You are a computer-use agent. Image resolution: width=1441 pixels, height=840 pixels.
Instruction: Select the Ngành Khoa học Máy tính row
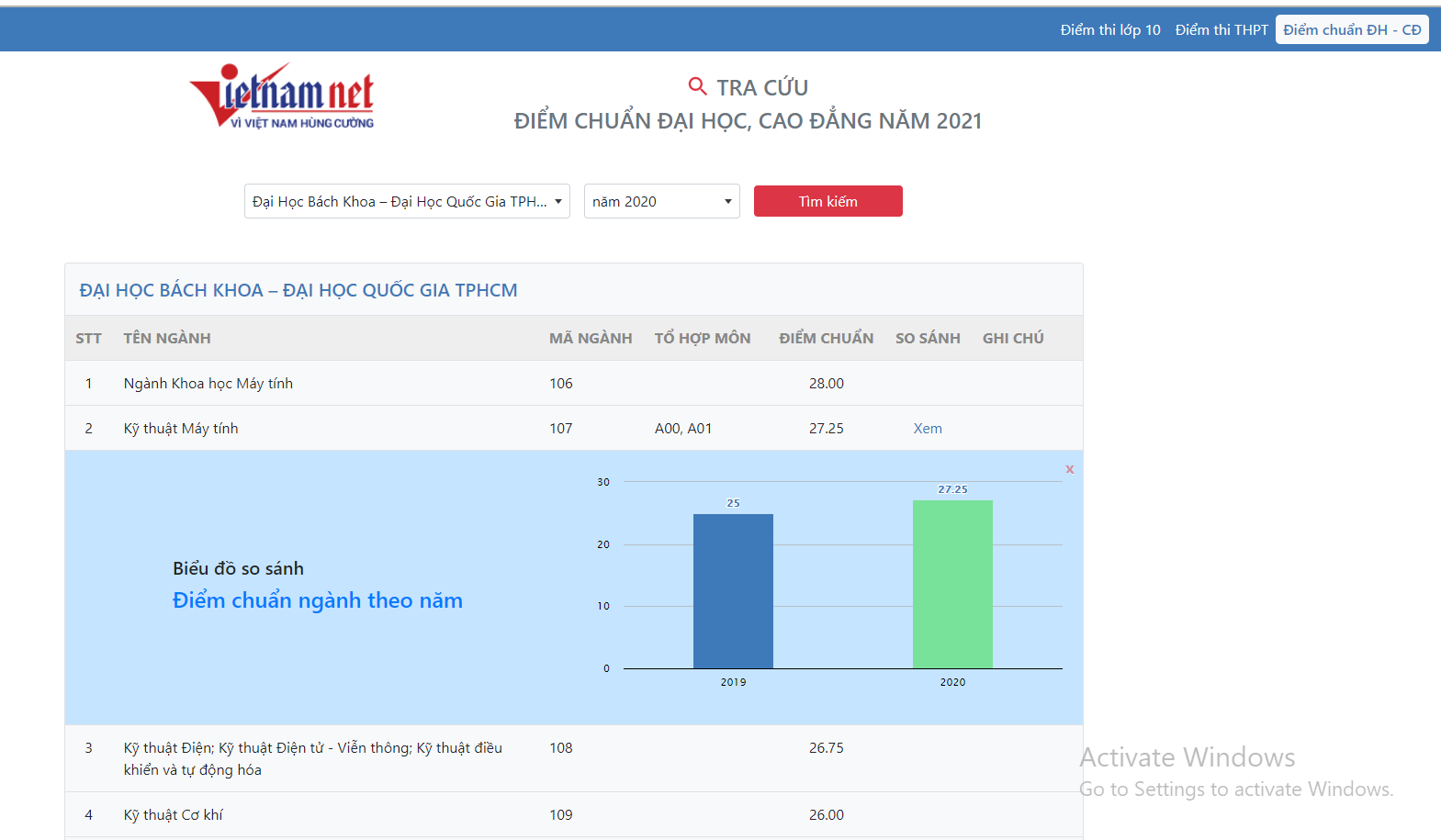click(x=208, y=384)
